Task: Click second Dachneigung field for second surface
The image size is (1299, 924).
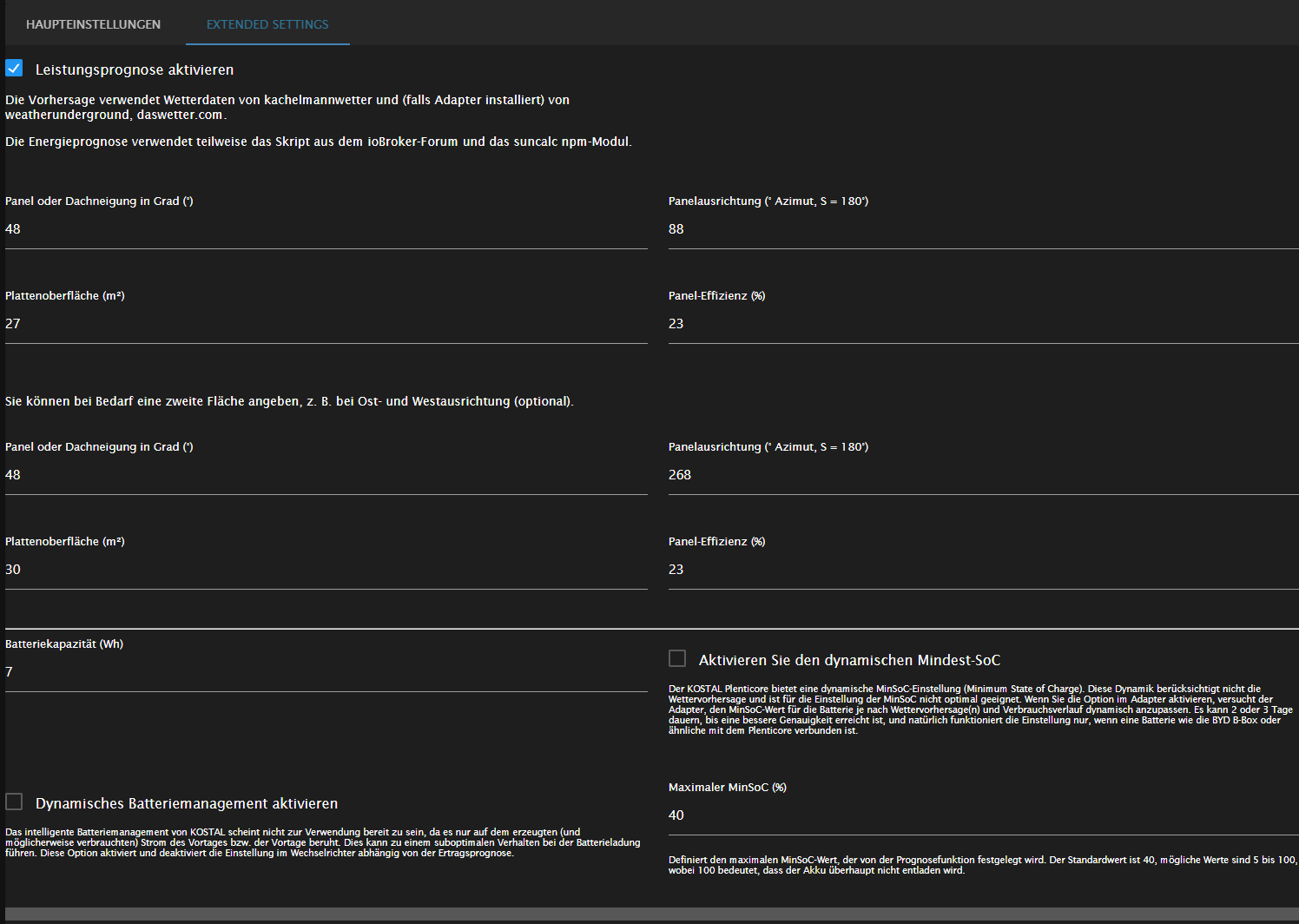Action: point(326,475)
